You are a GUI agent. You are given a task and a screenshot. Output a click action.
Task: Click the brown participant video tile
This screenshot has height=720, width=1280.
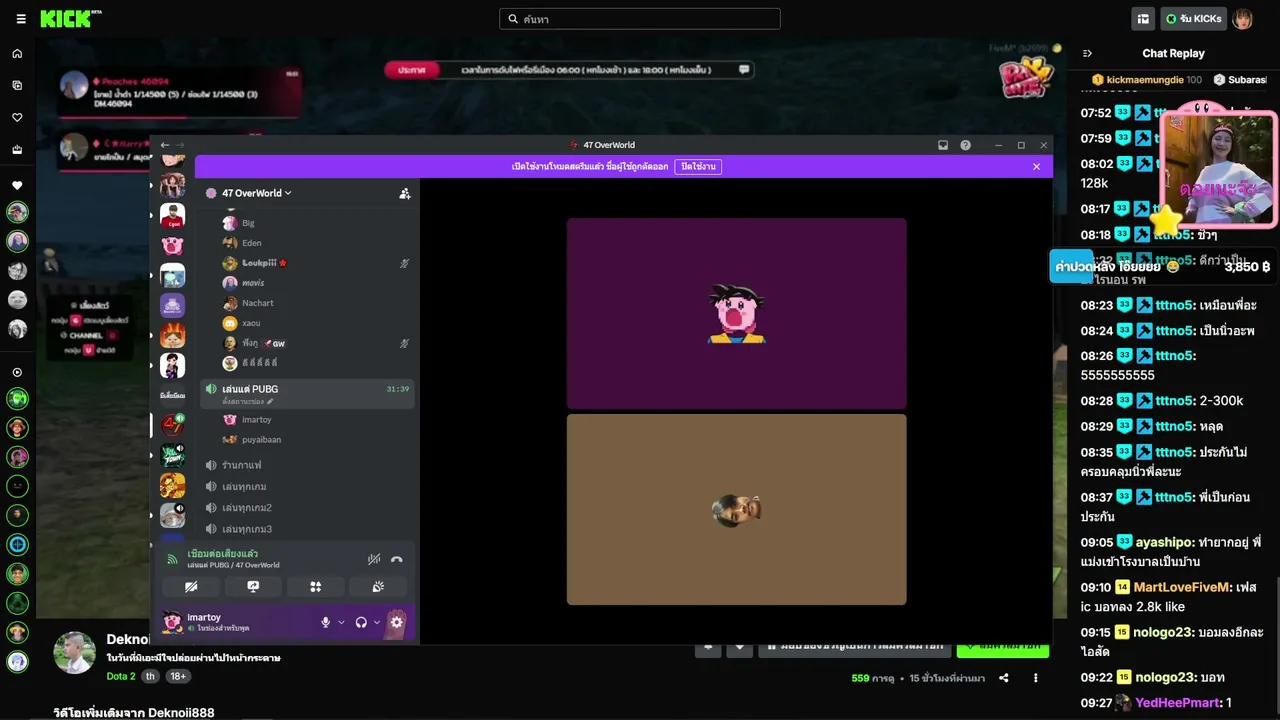[737, 509]
